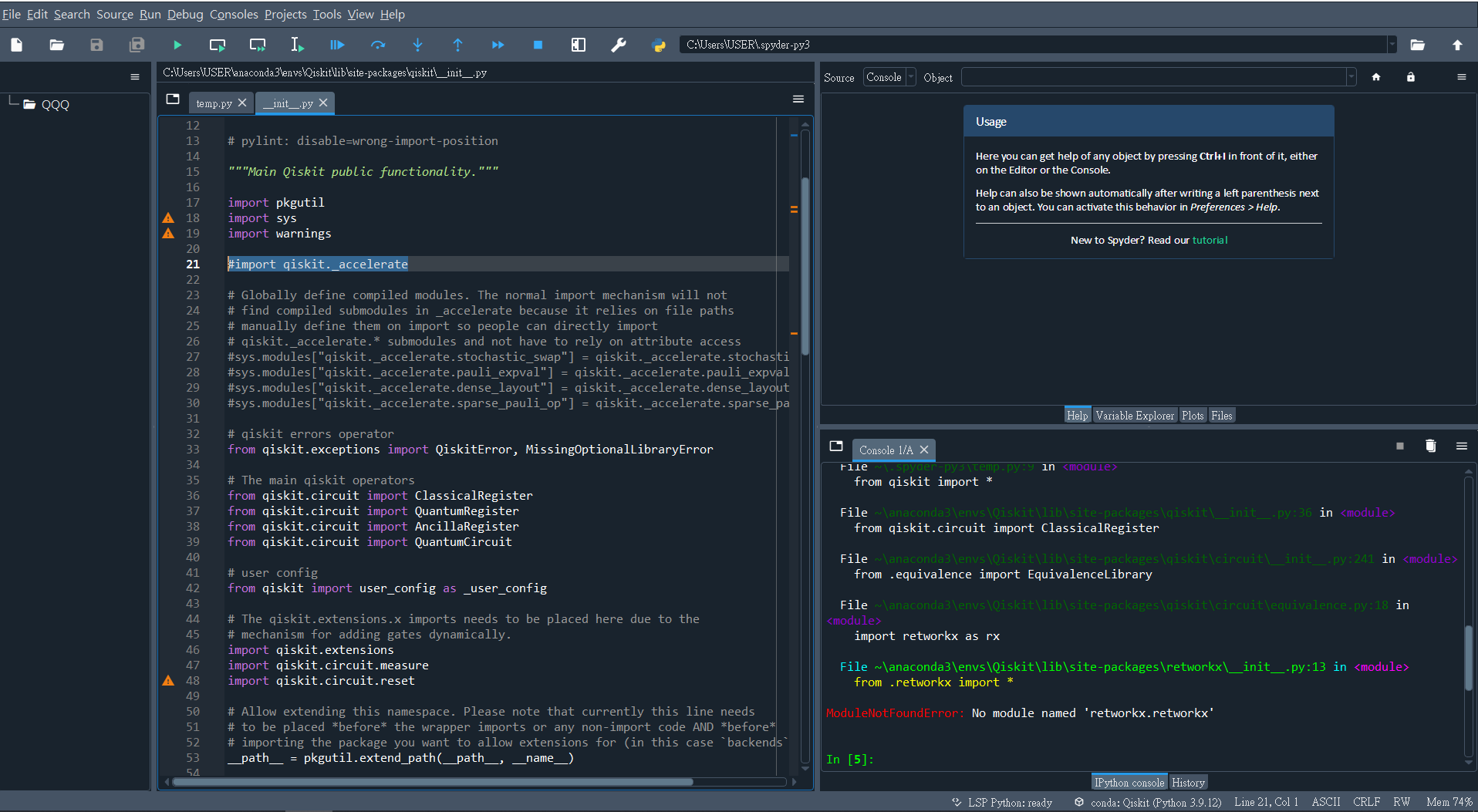Browse for a working directory
The image size is (1478, 812).
click(x=1417, y=45)
